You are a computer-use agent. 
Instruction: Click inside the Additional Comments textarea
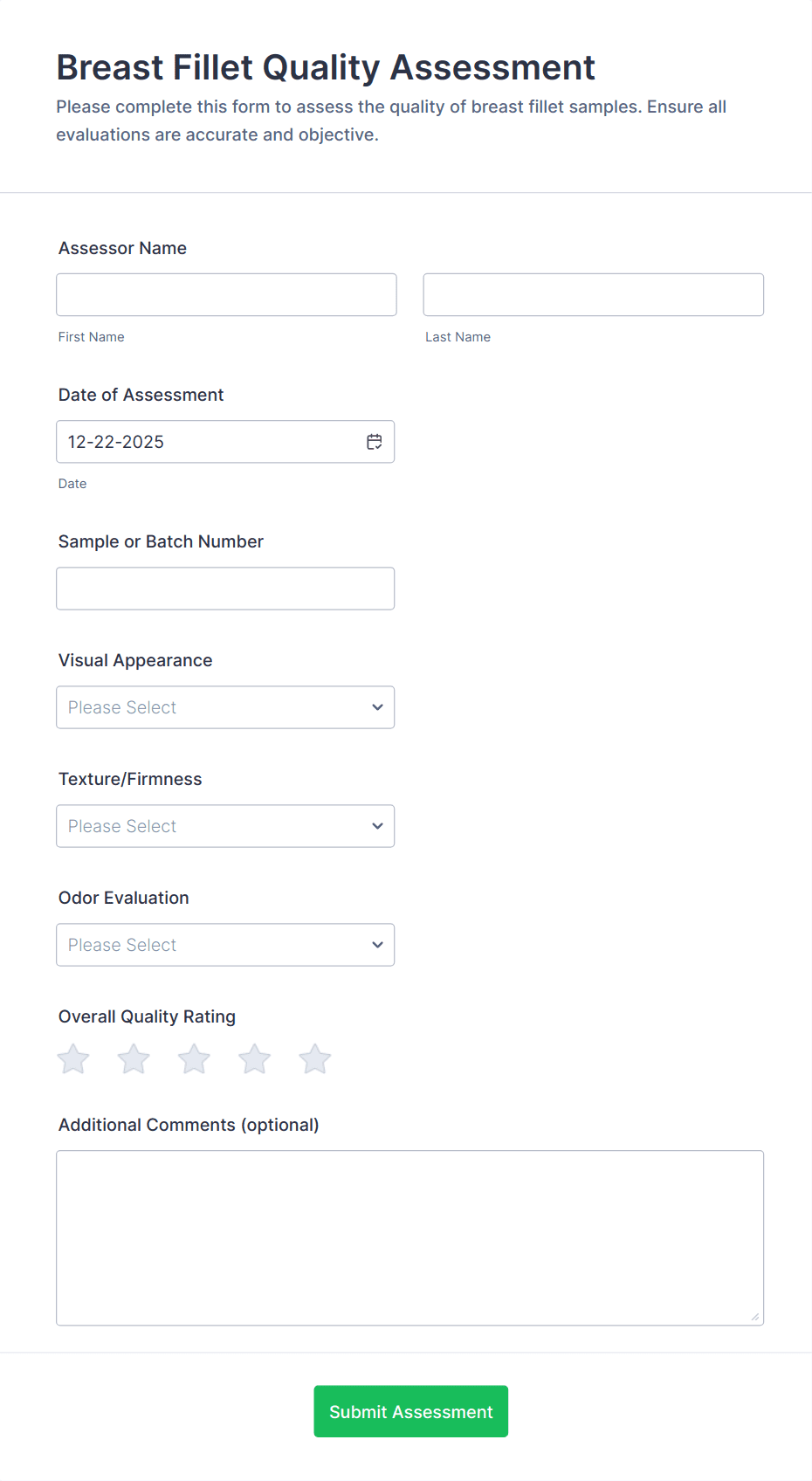(409, 1237)
